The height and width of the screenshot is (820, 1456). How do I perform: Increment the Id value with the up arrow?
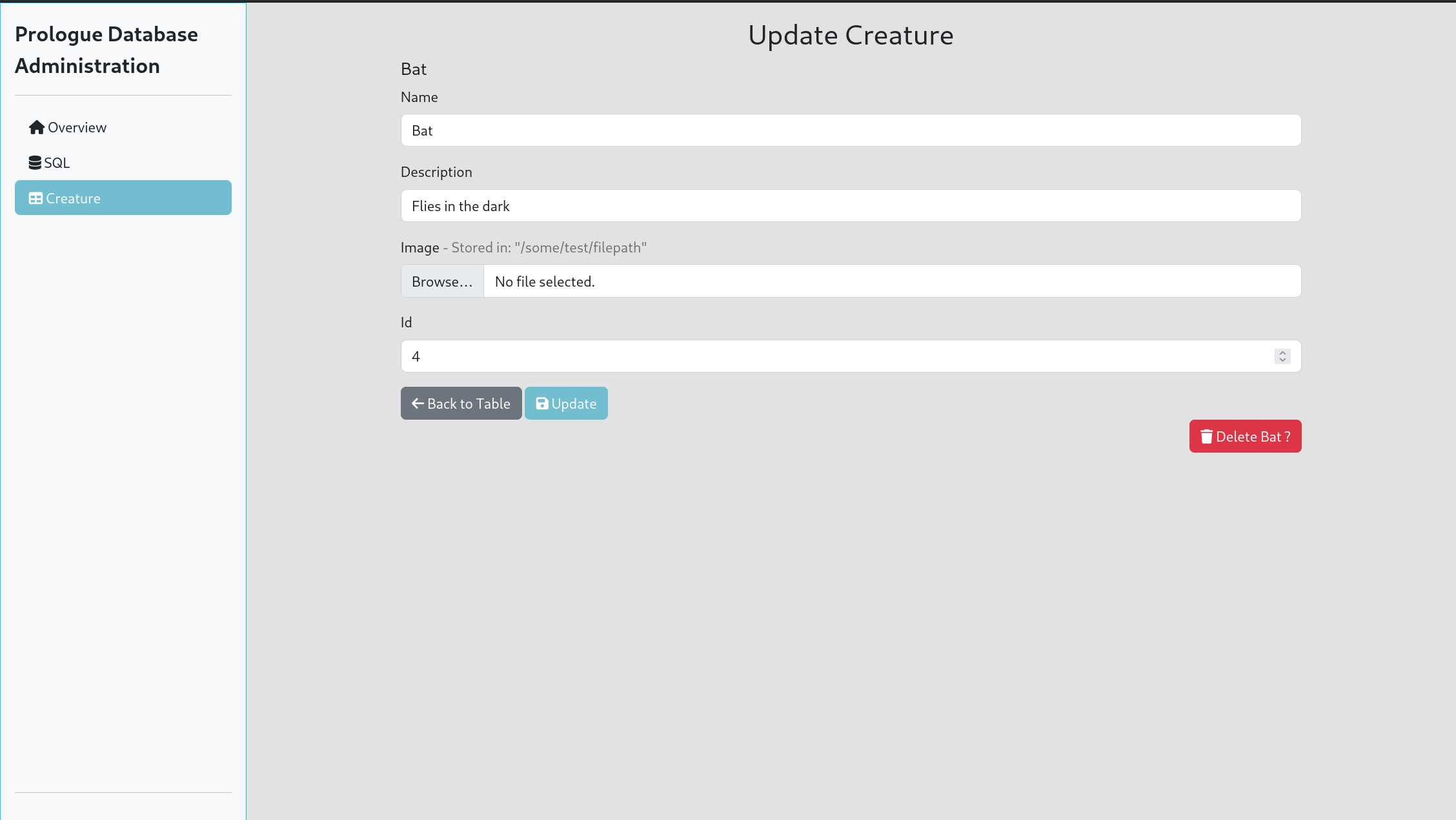tap(1282, 353)
